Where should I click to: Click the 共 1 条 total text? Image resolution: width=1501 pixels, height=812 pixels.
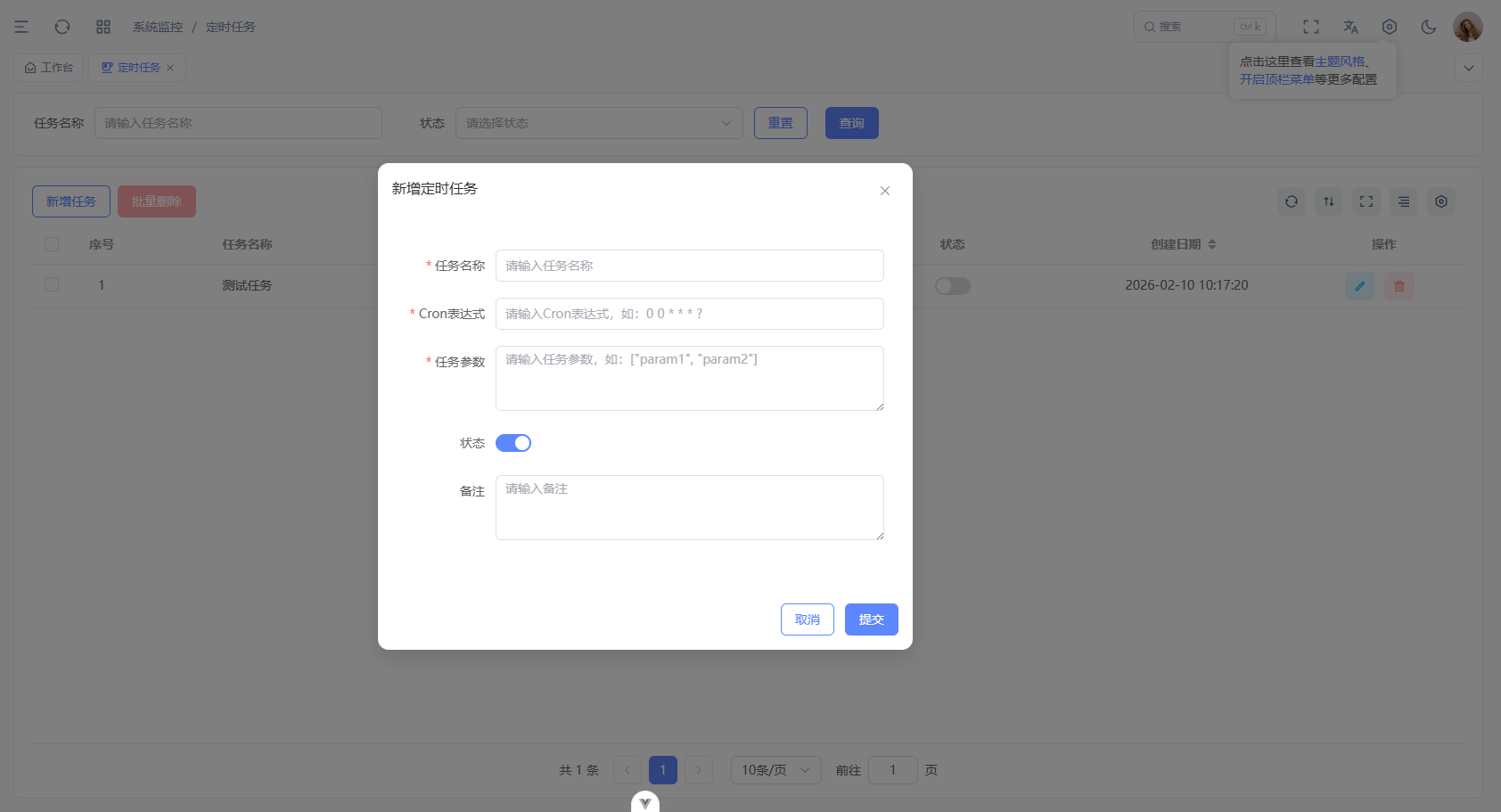579,770
